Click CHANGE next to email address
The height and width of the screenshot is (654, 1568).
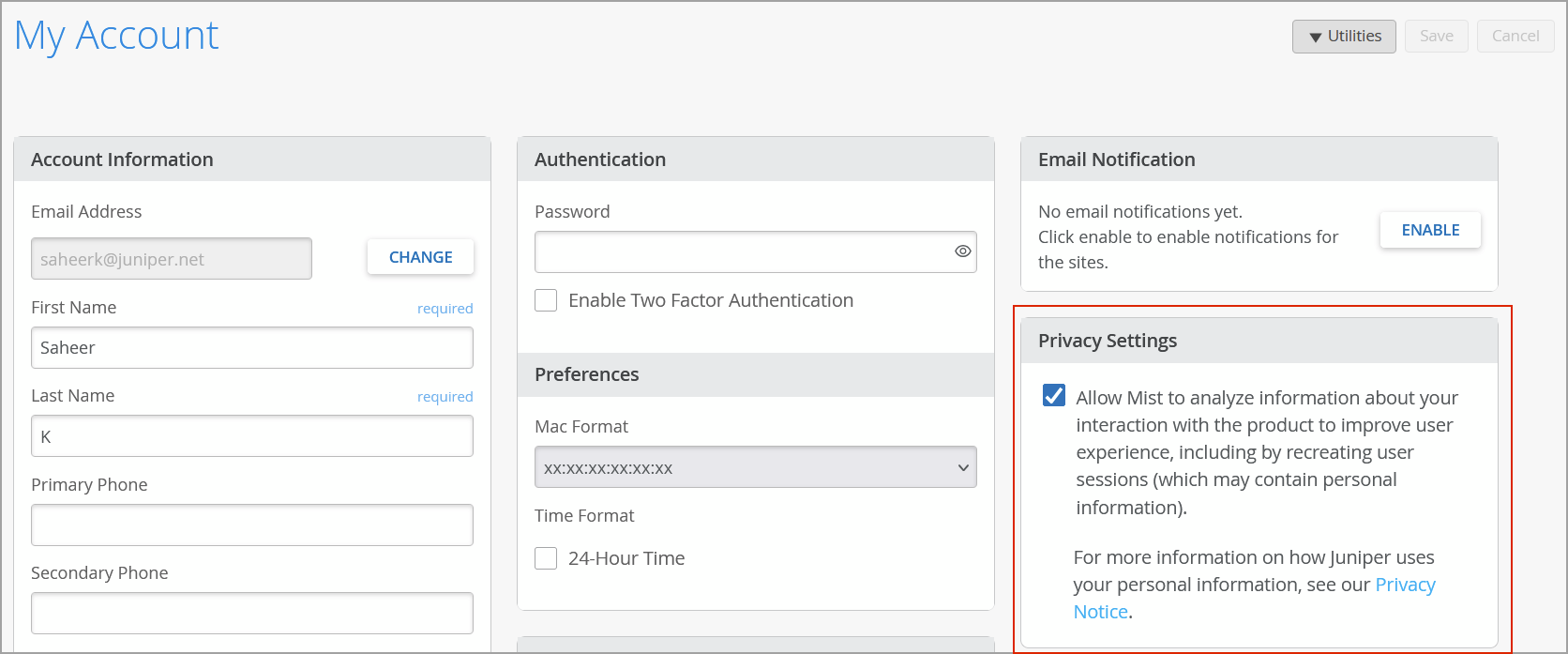tap(420, 257)
